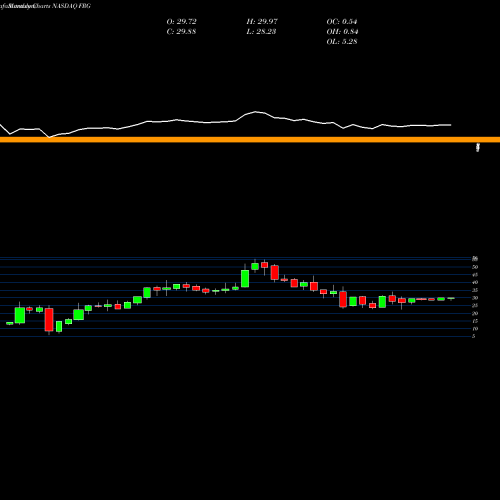Click the 30 price axis label
The height and width of the screenshot is (500, 500).
point(475,298)
